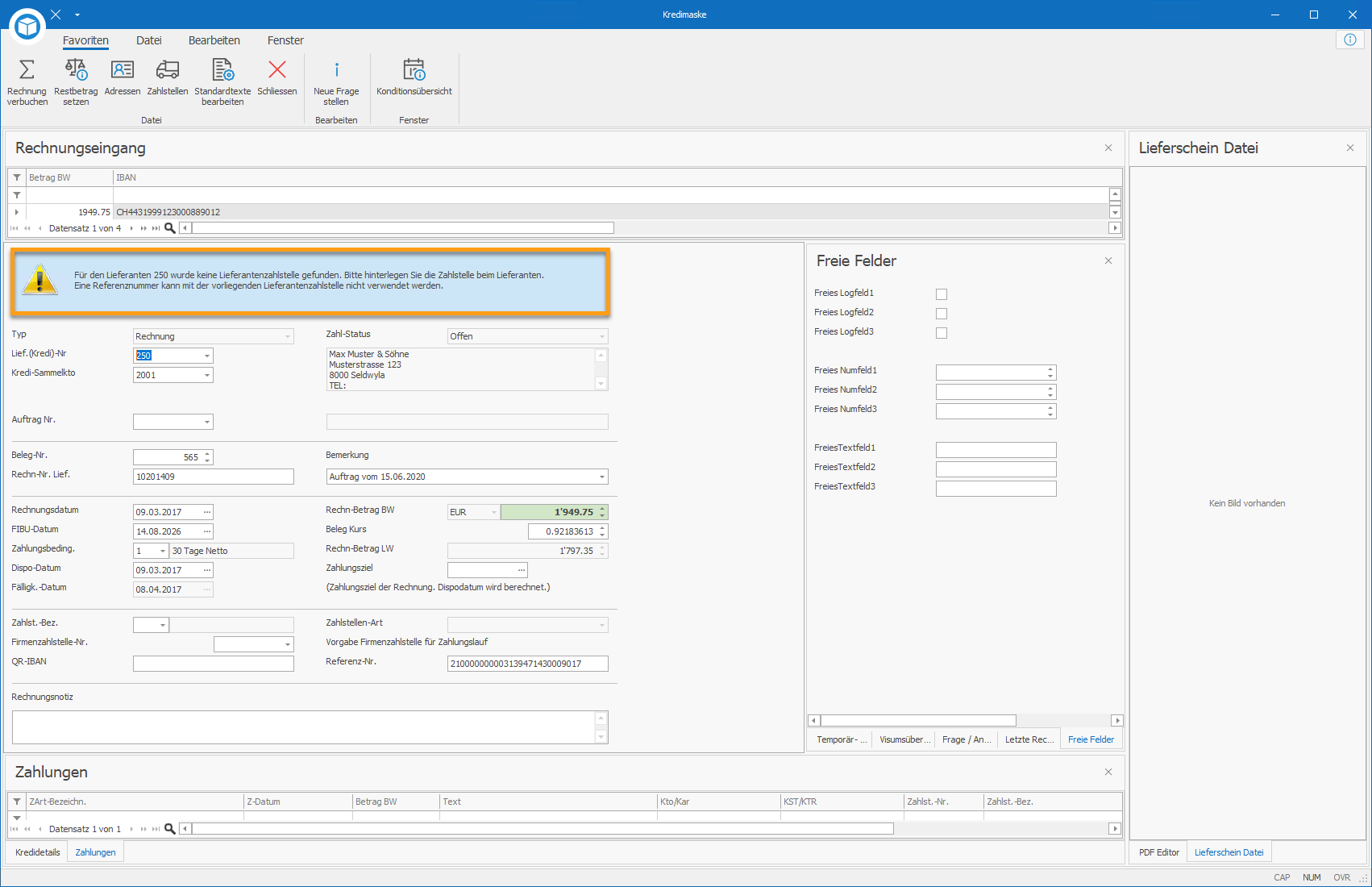Click the Rechnung verbuchen sigma icon

pos(27,69)
